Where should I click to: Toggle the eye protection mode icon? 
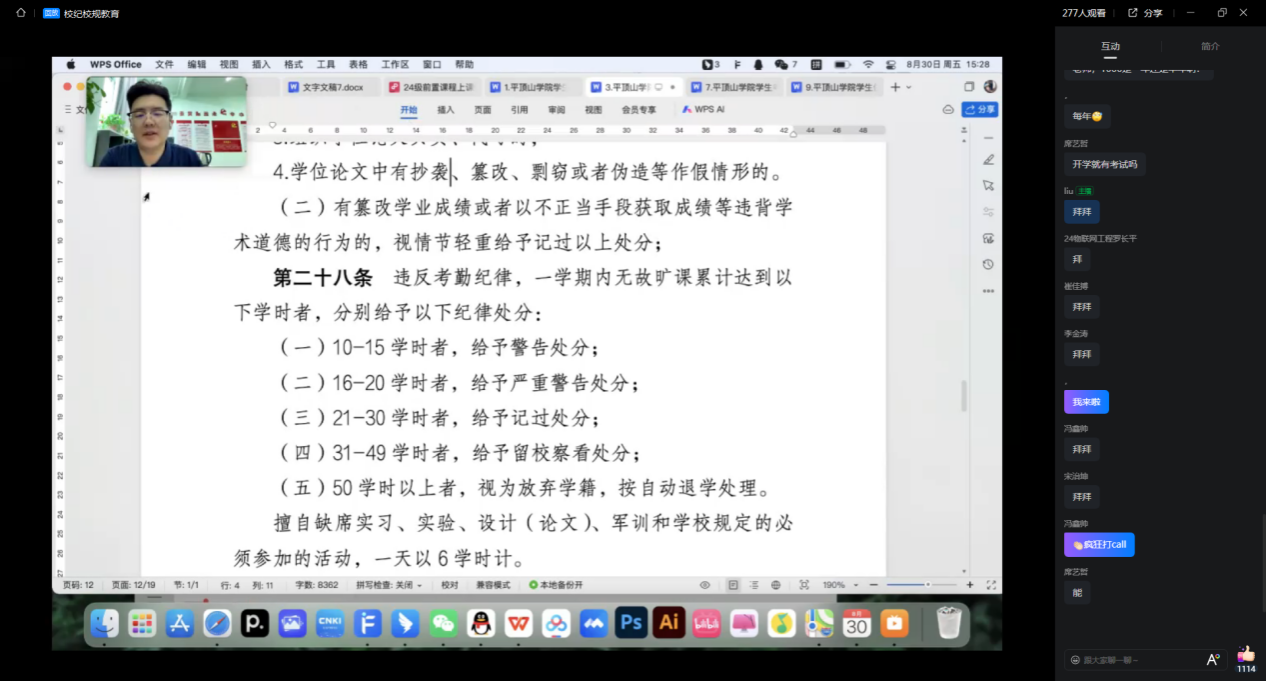705,585
